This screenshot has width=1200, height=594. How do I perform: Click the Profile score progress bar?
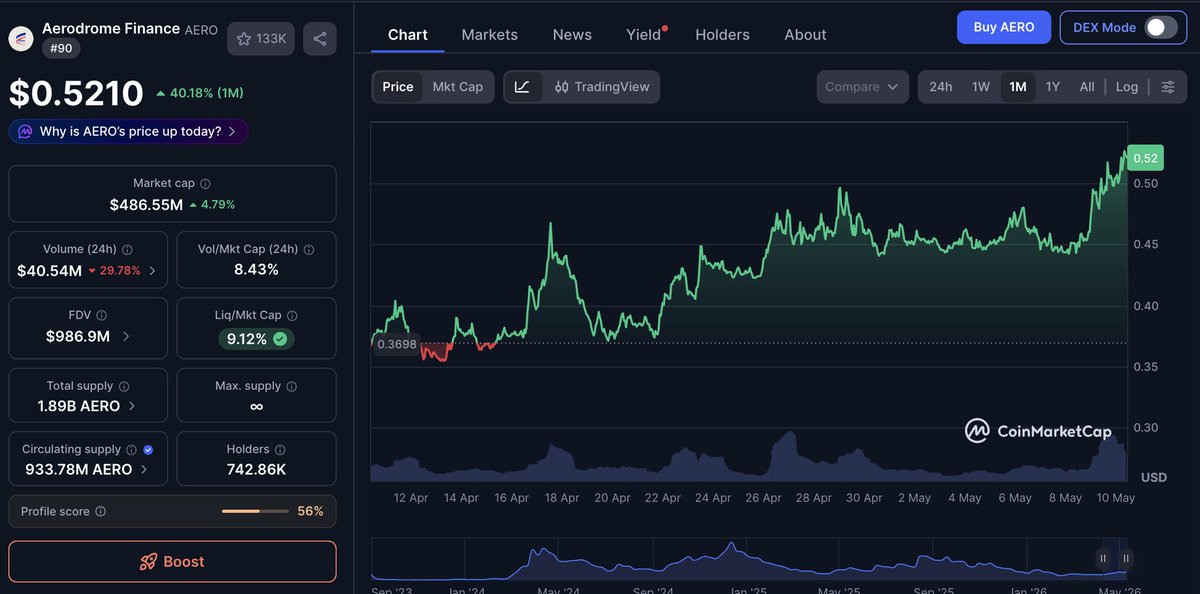(x=255, y=512)
